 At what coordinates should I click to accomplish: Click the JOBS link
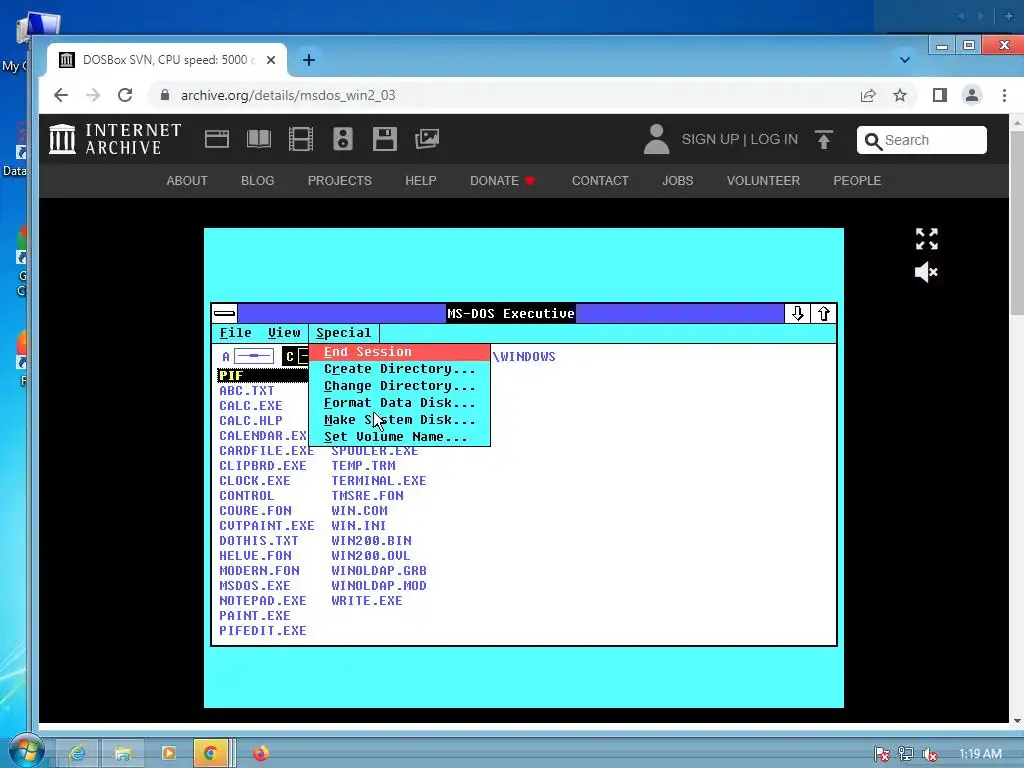pyautogui.click(x=678, y=181)
